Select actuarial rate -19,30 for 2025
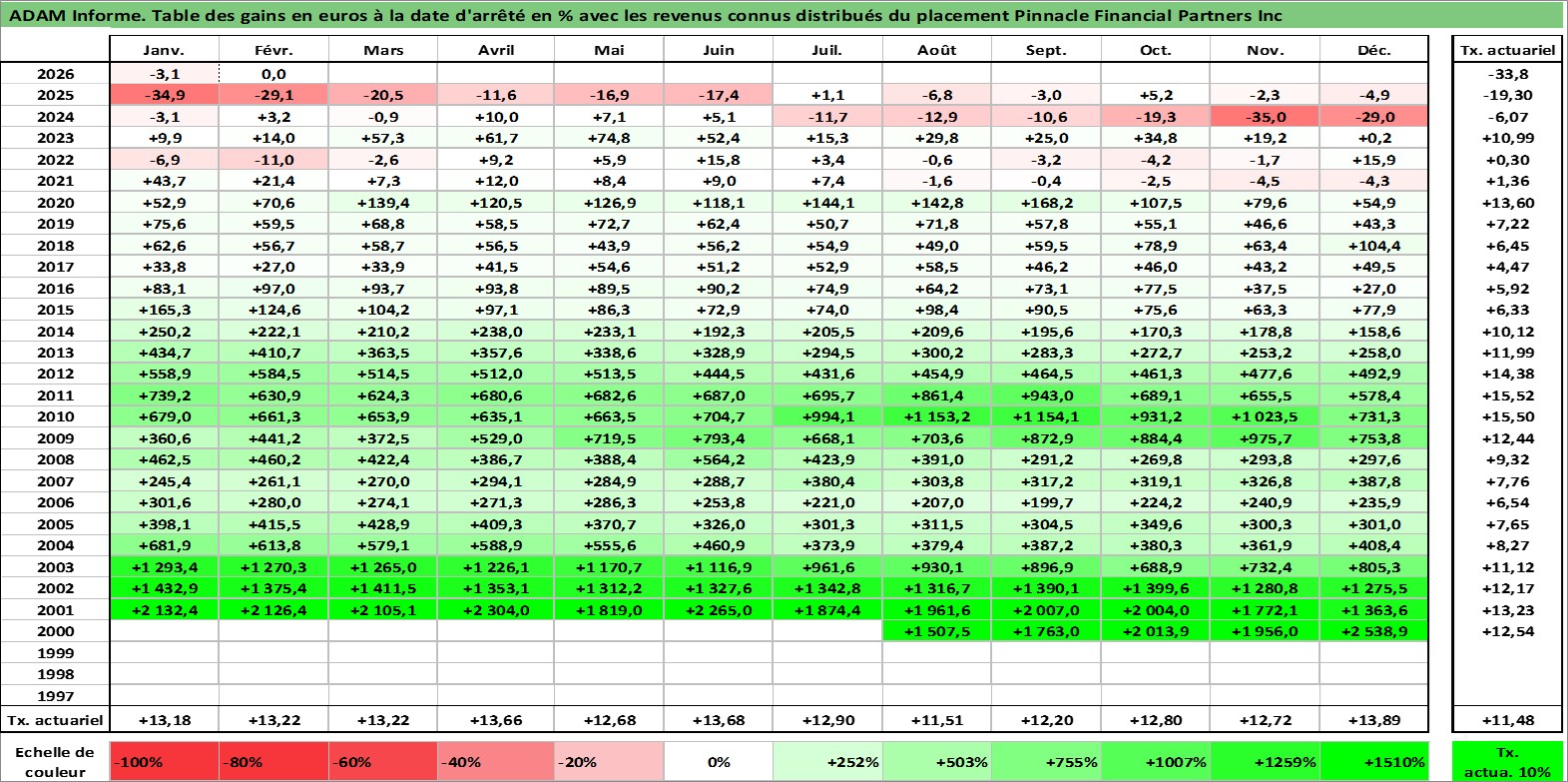1568x782 pixels. pyautogui.click(x=1507, y=95)
